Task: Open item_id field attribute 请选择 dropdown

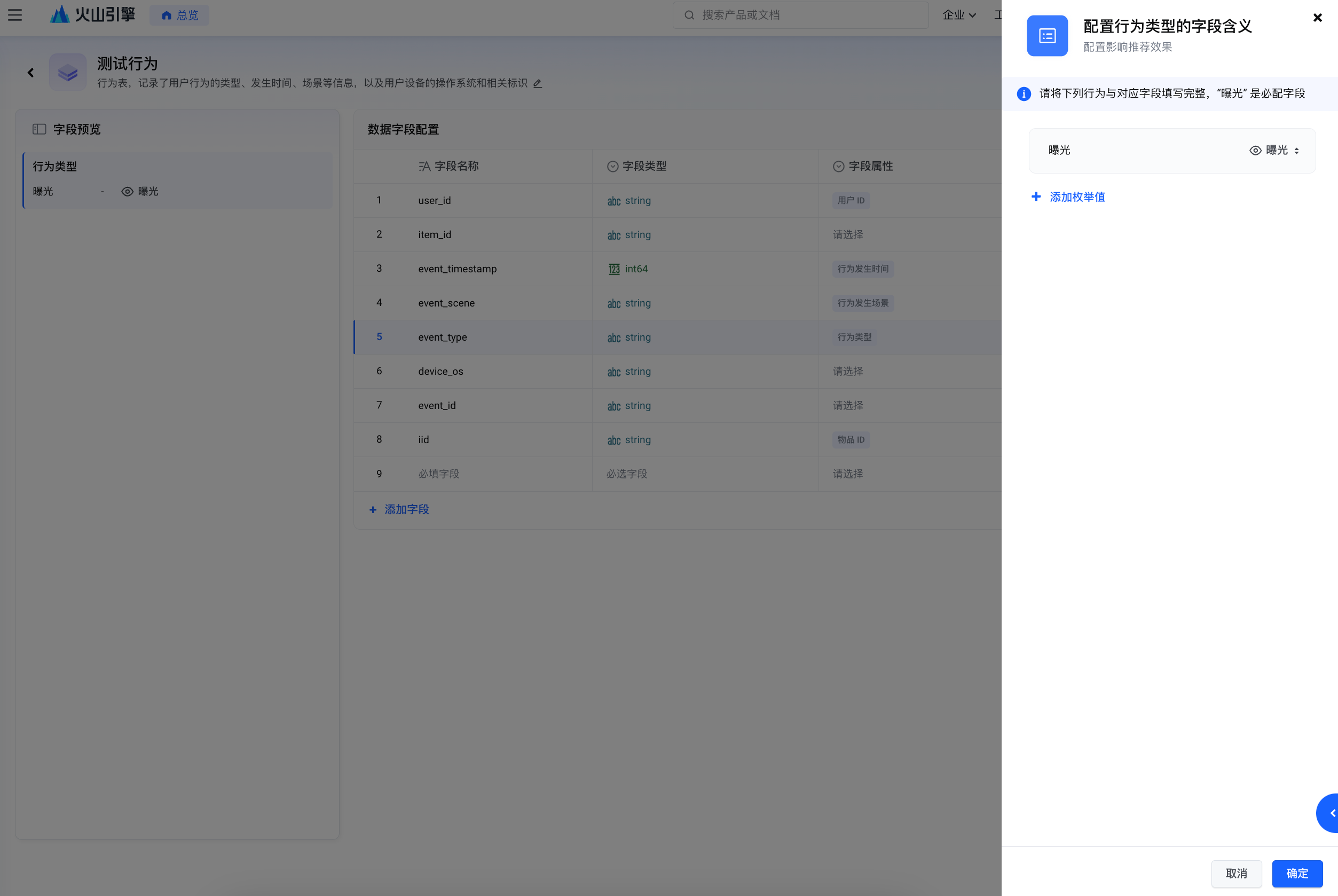Action: coord(848,235)
